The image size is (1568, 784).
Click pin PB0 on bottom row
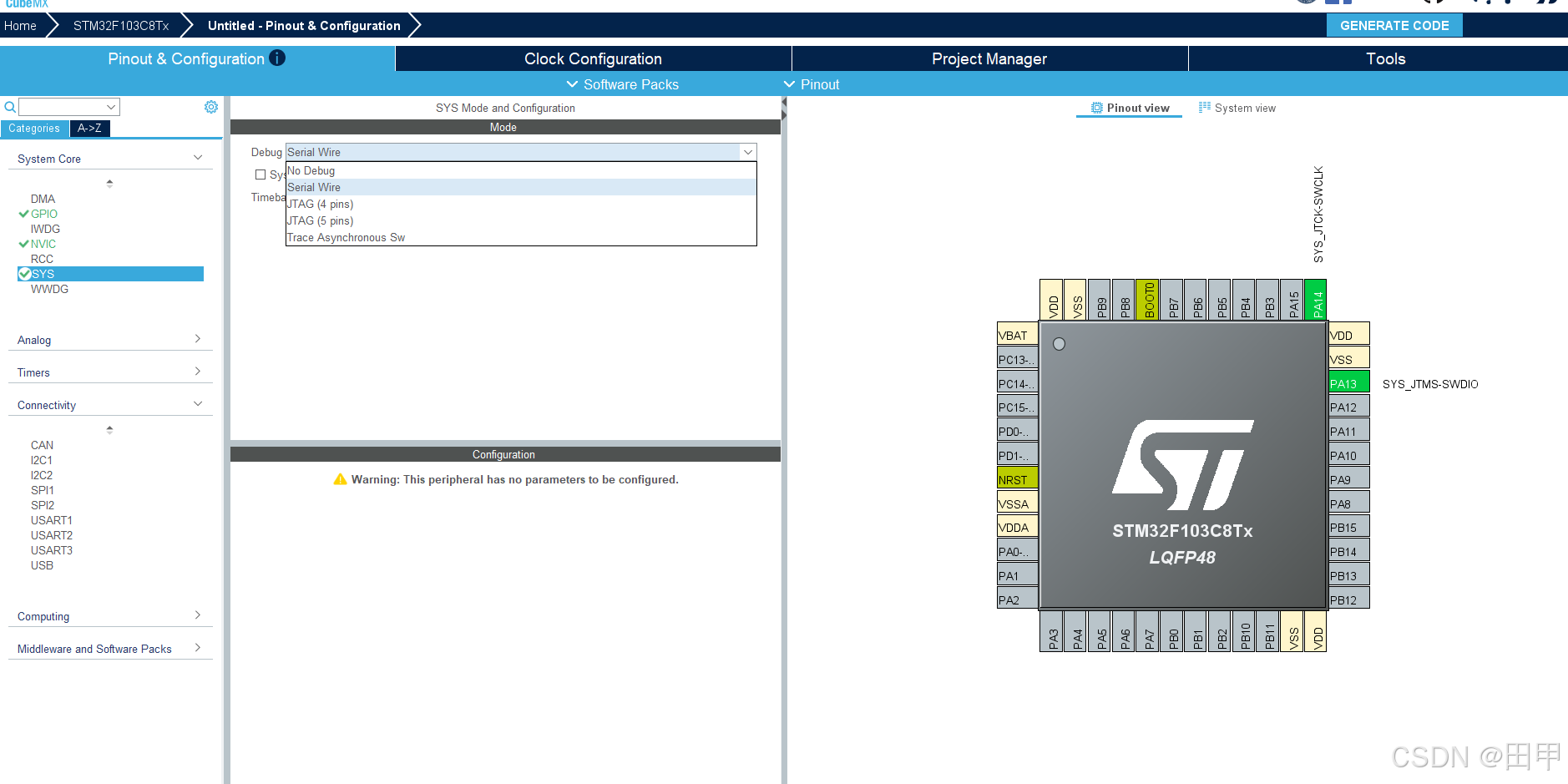[1172, 631]
